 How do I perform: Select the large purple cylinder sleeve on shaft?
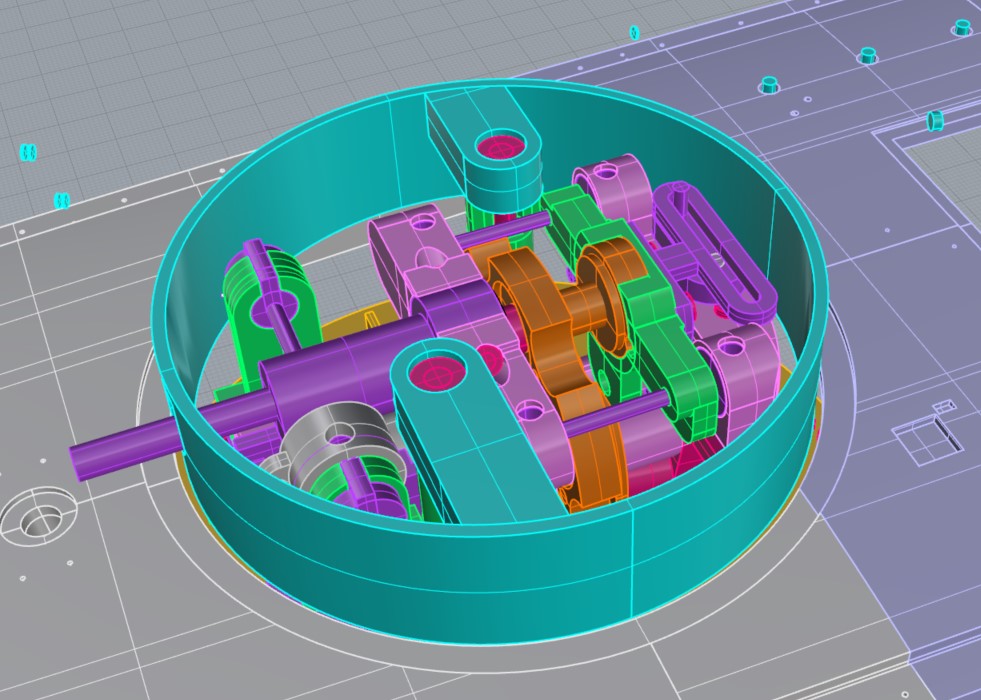[x=340, y=363]
